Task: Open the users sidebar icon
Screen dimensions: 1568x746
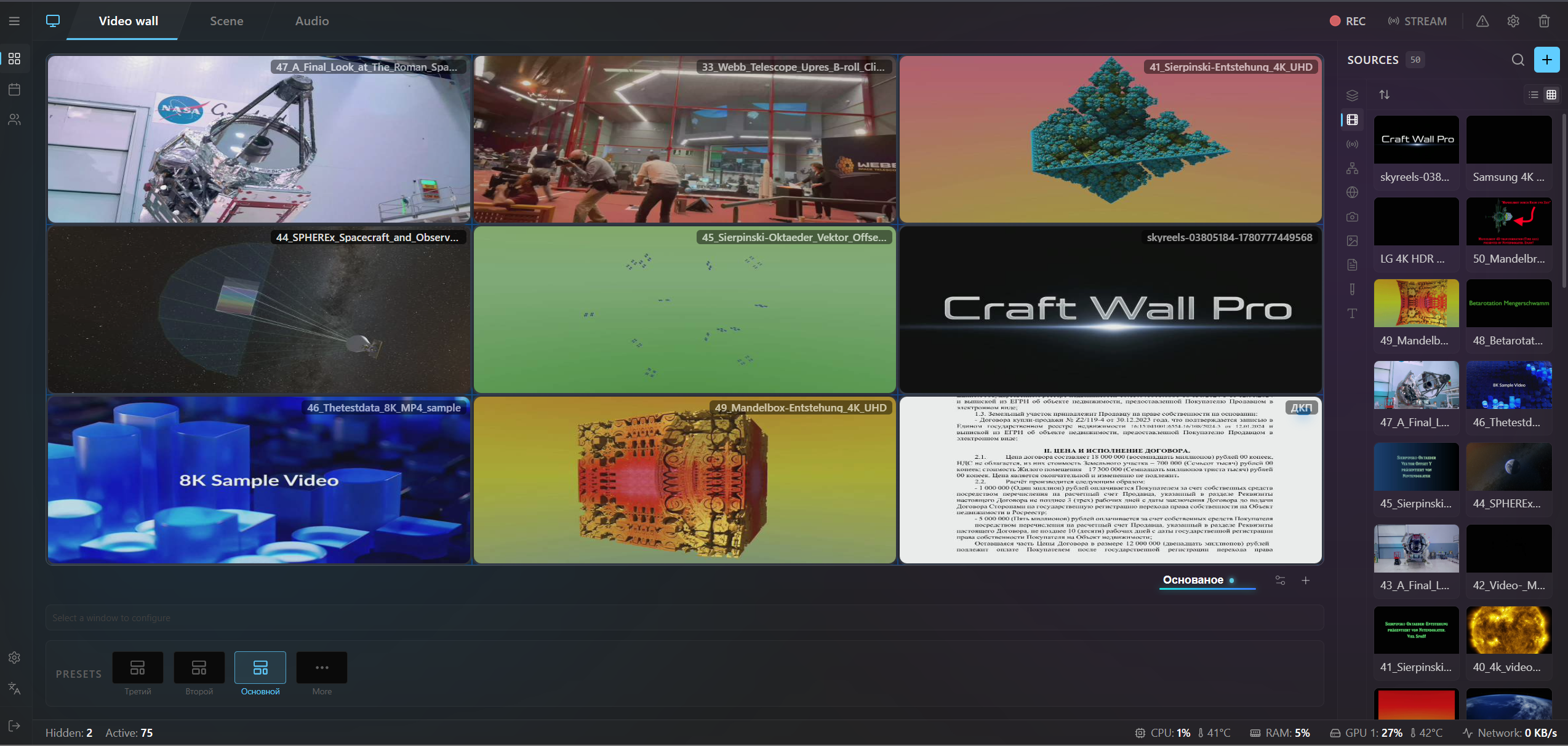Action: click(14, 119)
